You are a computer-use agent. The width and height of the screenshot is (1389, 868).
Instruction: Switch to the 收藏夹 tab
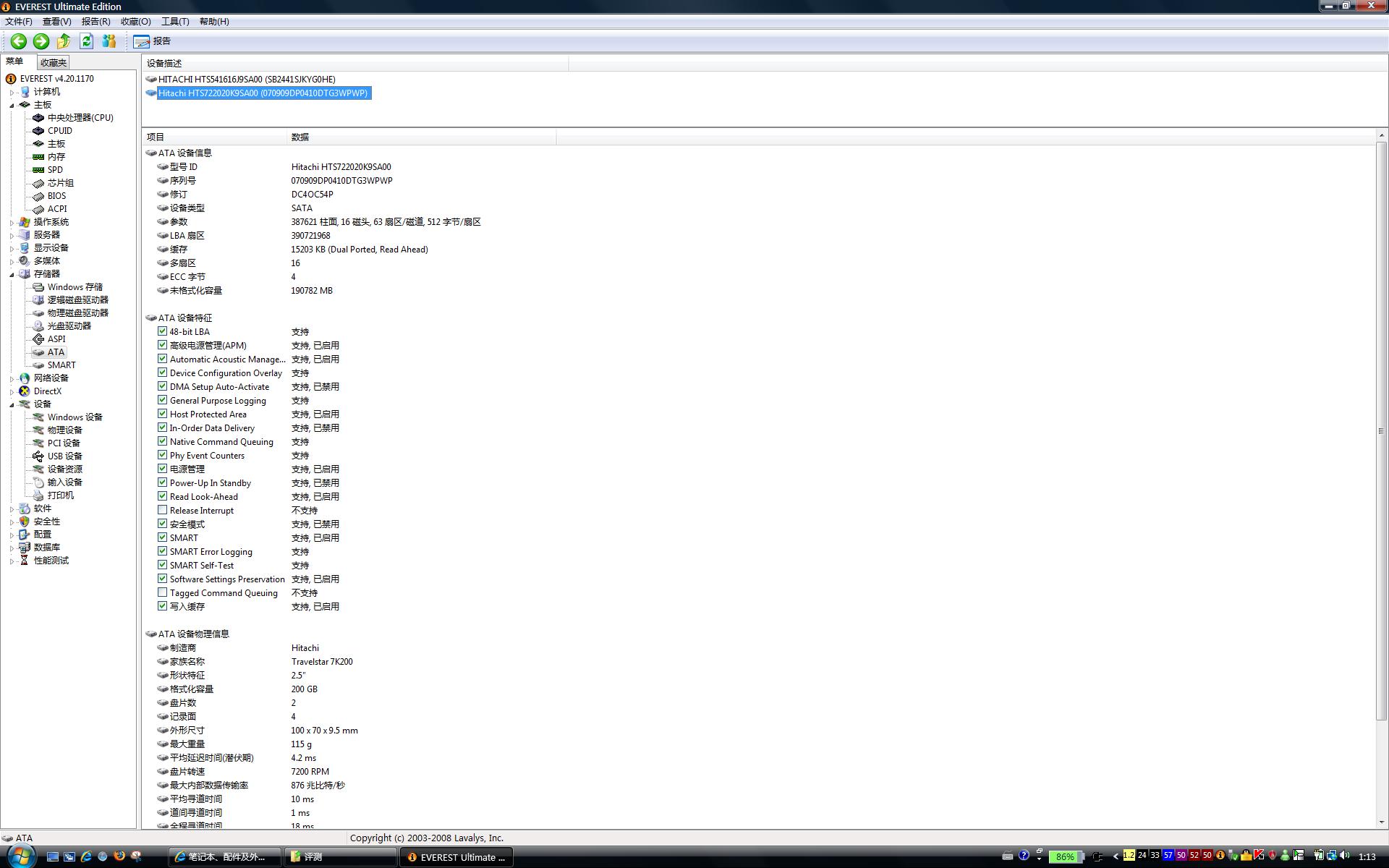[54, 63]
